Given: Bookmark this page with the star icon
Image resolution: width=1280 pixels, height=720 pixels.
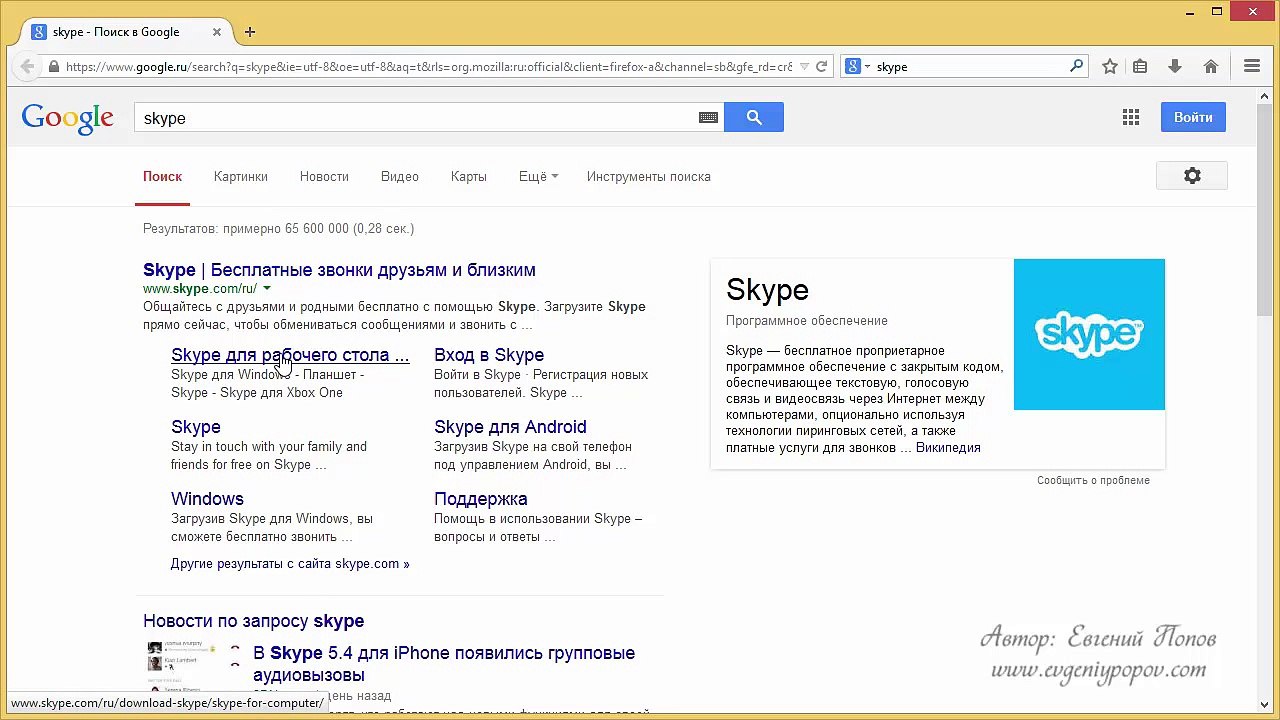Looking at the screenshot, I should [x=1110, y=67].
